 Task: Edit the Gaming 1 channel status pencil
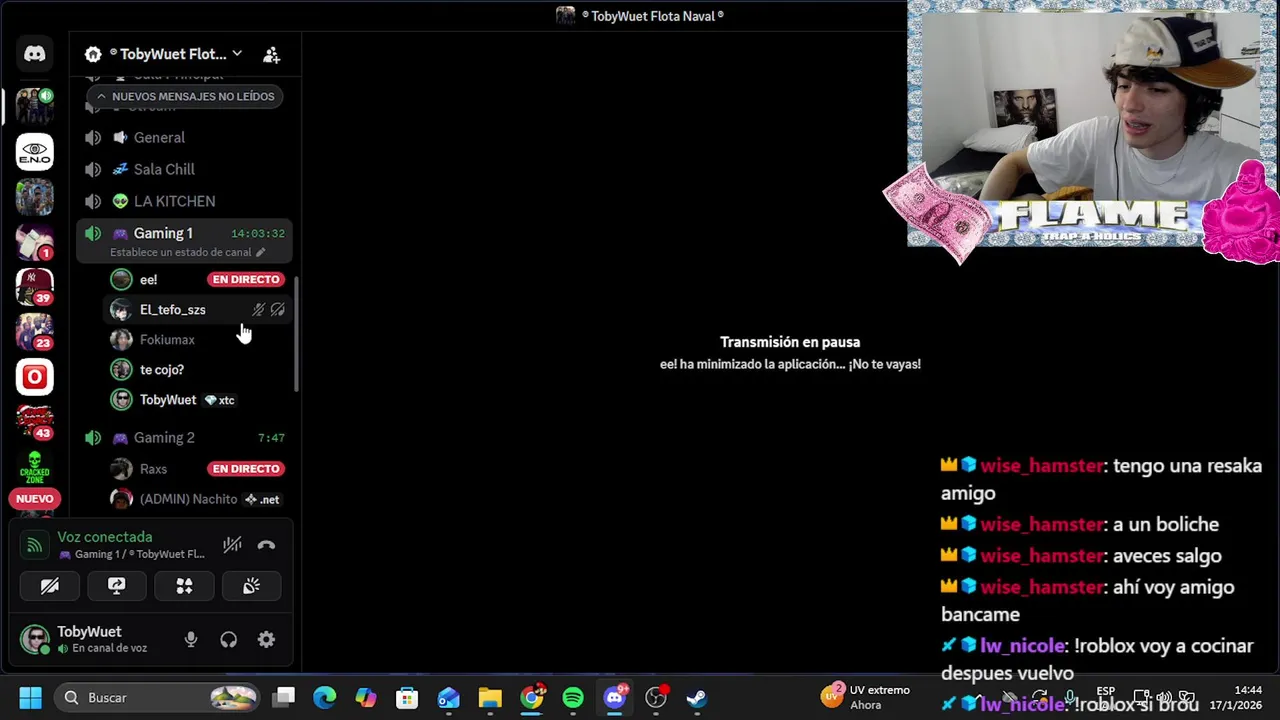point(261,252)
